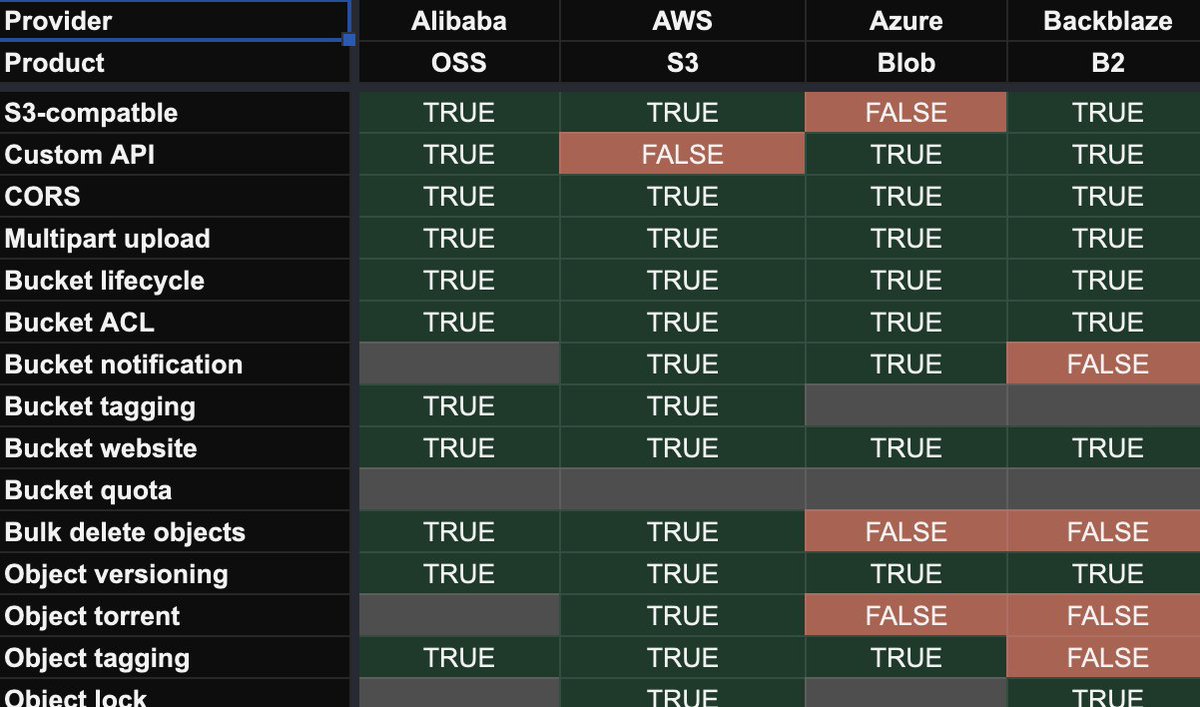Select the blue fill handle on Provider cell

point(349,40)
